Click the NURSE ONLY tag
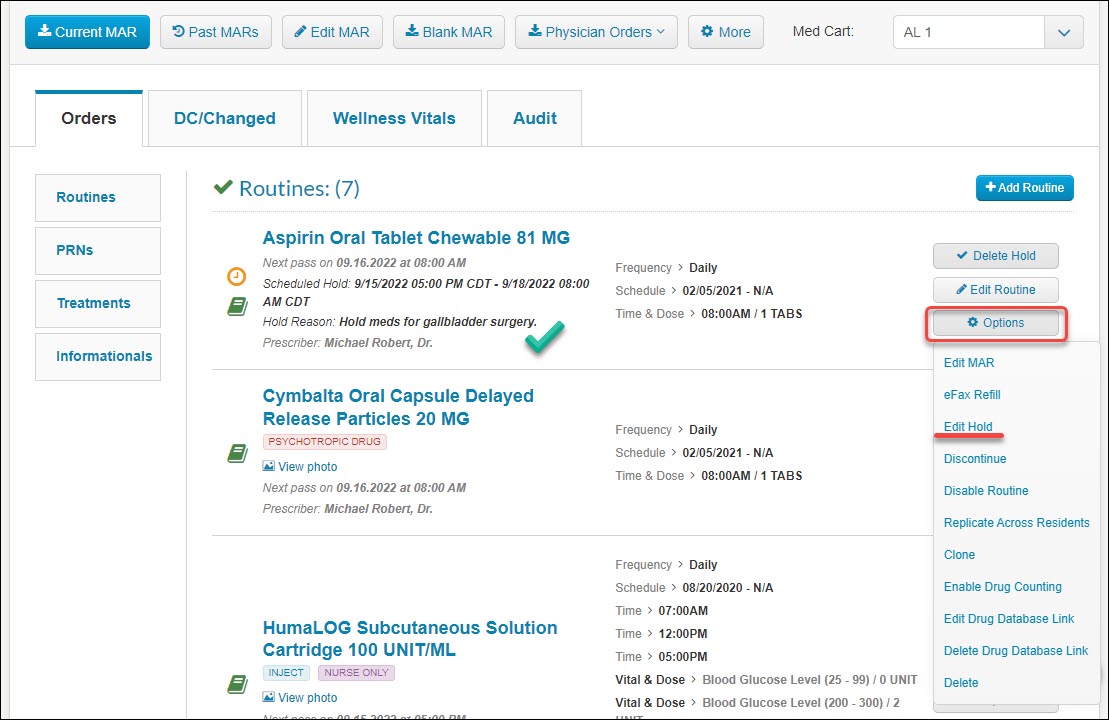The height and width of the screenshot is (720, 1109). 356,673
